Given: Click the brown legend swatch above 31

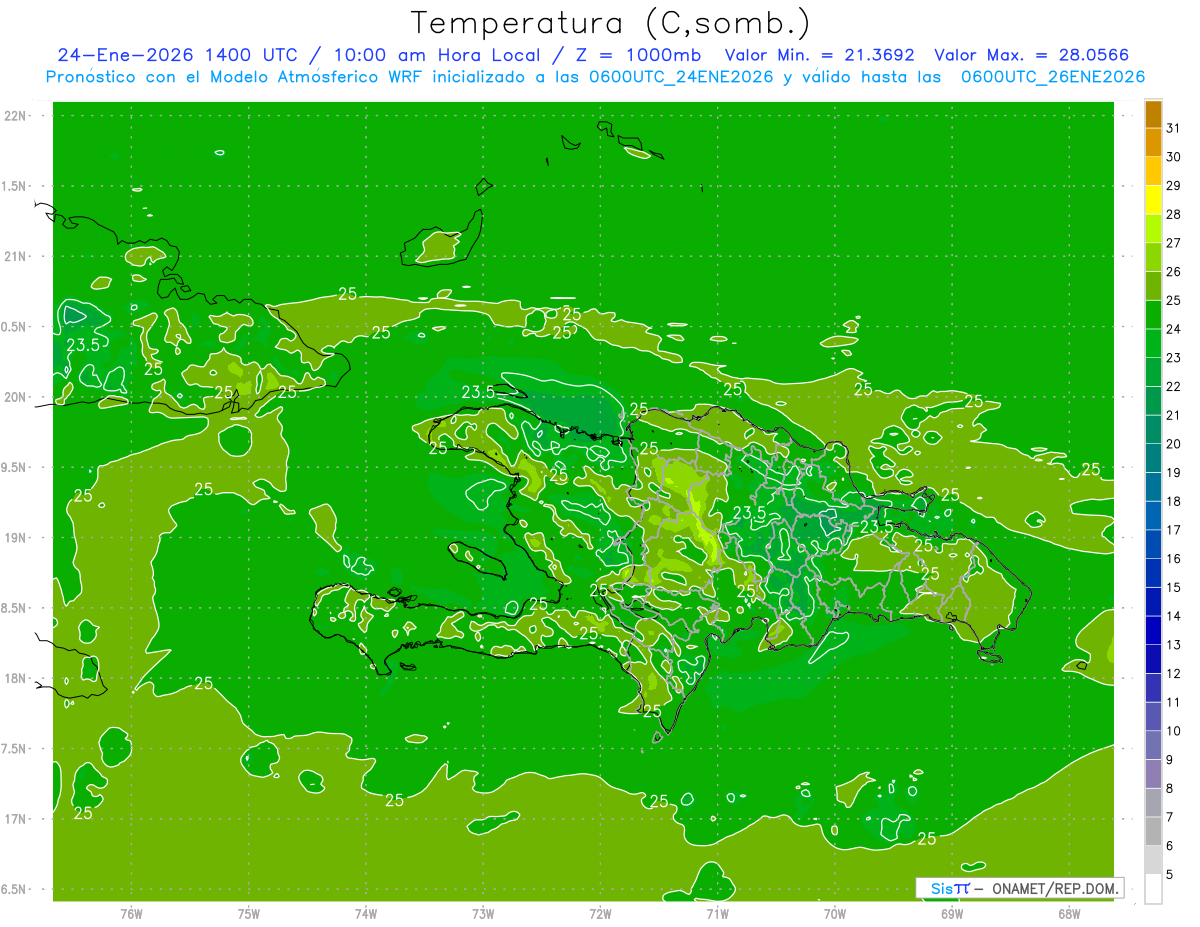Looking at the screenshot, I should 1153,114.
